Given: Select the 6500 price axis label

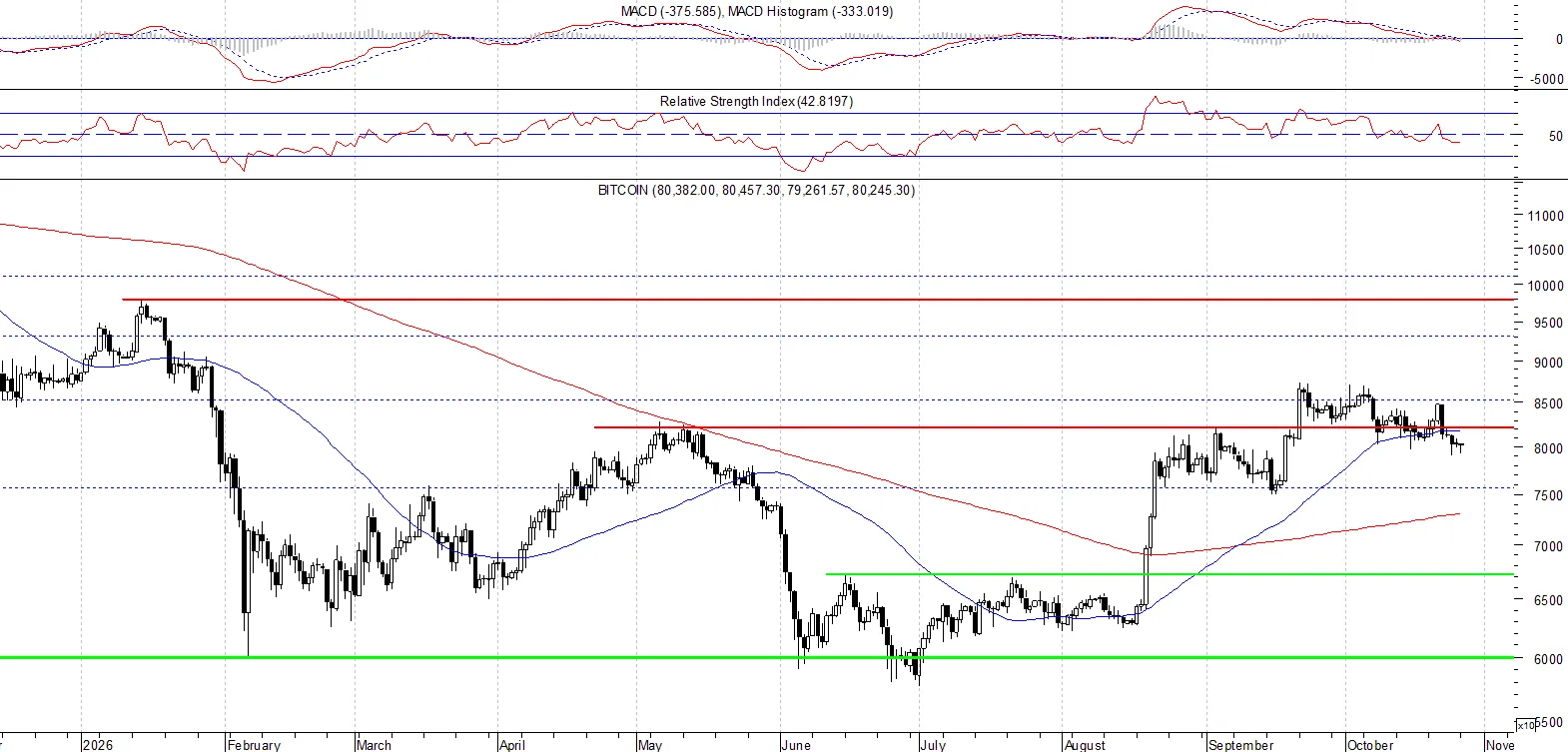Looking at the screenshot, I should point(1548,600).
